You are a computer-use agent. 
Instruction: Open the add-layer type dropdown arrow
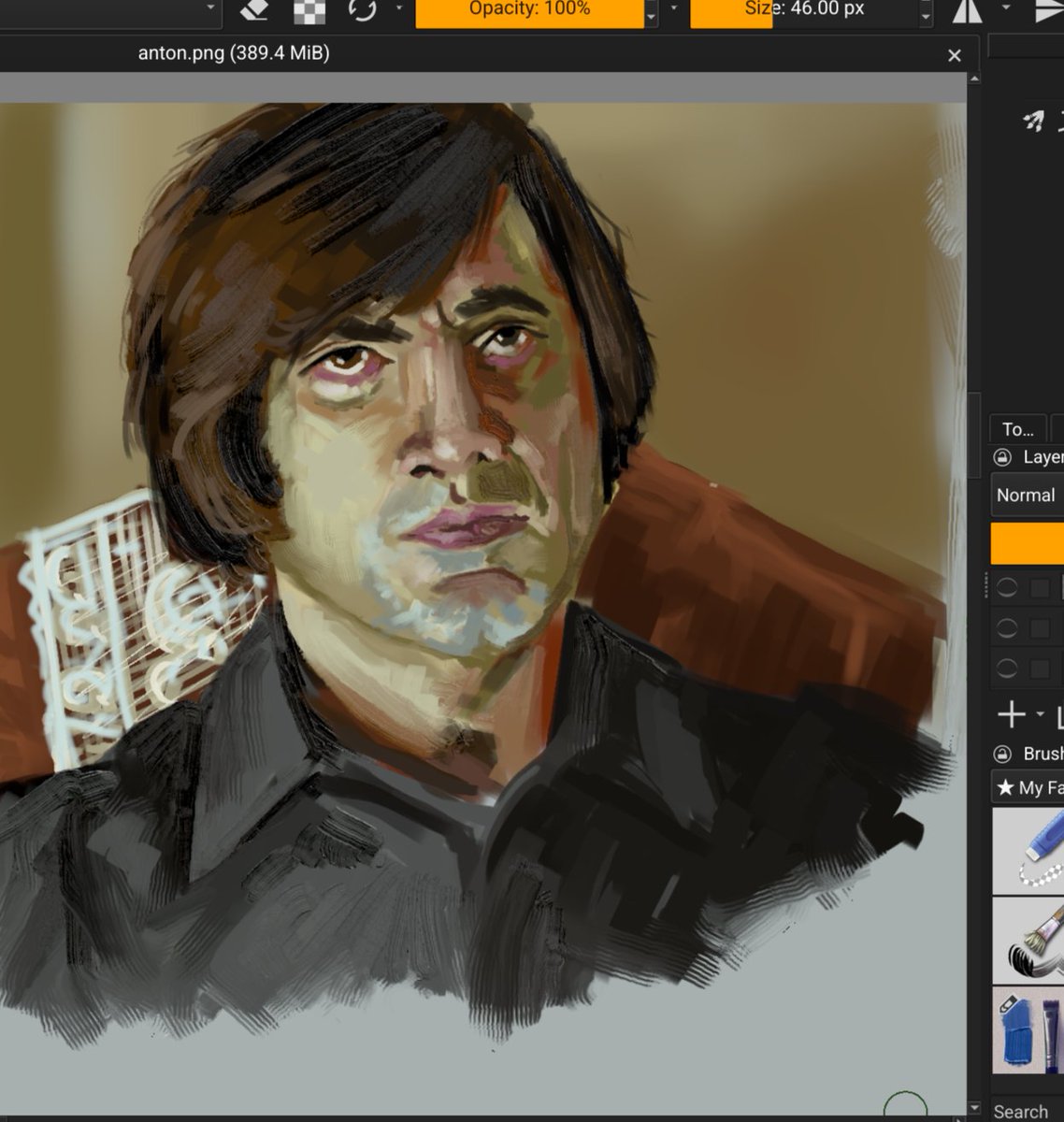(x=1040, y=715)
